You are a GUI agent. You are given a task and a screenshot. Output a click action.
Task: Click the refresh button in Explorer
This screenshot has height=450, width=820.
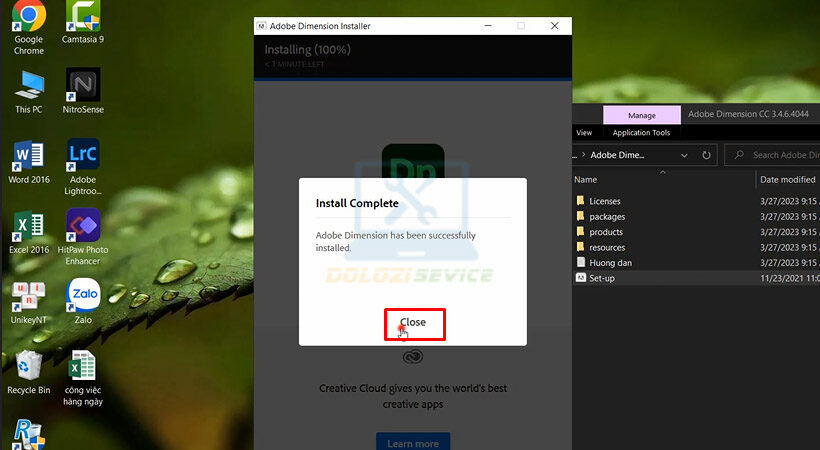coord(706,156)
